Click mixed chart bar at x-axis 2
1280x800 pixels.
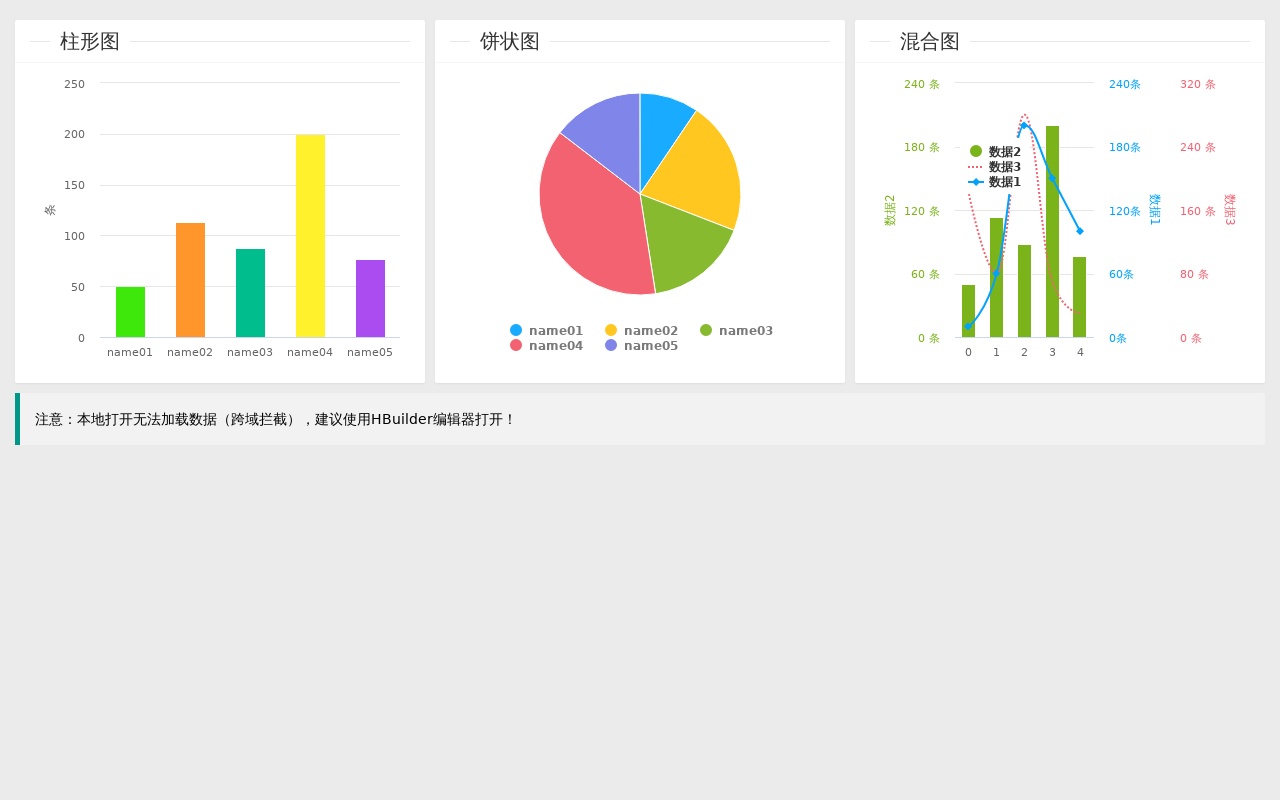pyautogui.click(x=1024, y=291)
